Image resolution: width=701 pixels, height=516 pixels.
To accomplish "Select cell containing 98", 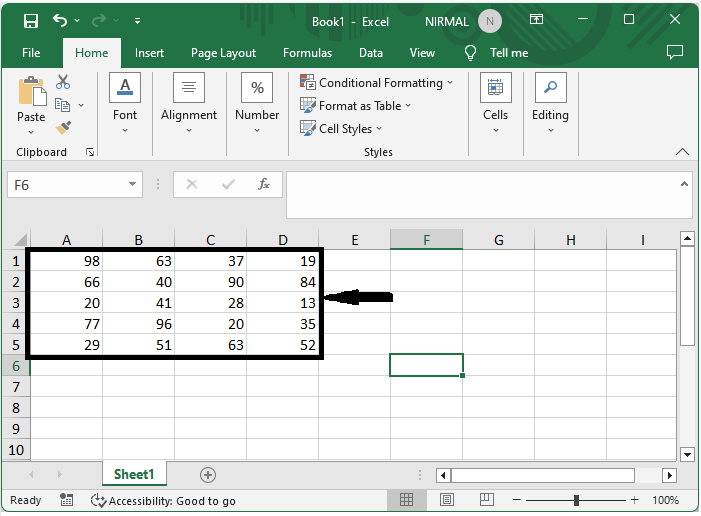I will click(67, 261).
